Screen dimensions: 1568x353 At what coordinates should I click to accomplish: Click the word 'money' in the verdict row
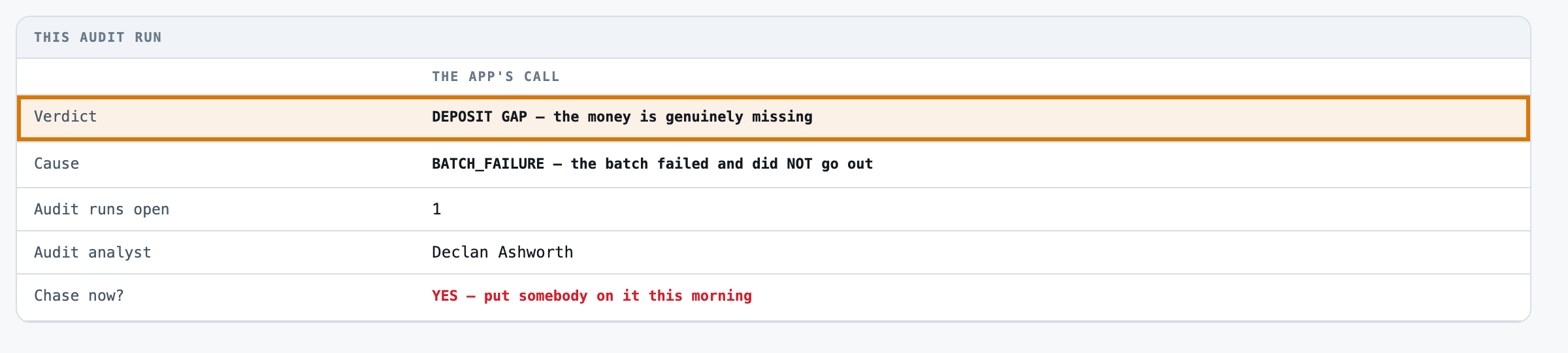coord(609,116)
